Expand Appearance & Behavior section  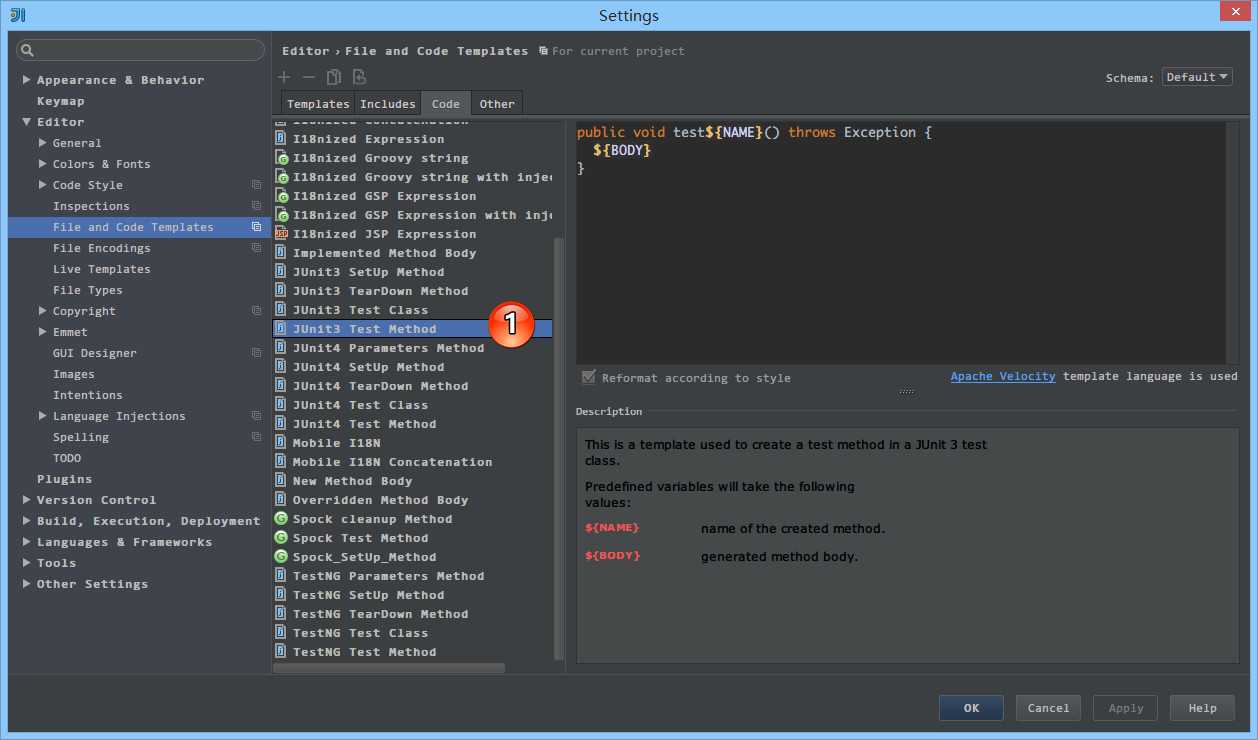(27, 80)
